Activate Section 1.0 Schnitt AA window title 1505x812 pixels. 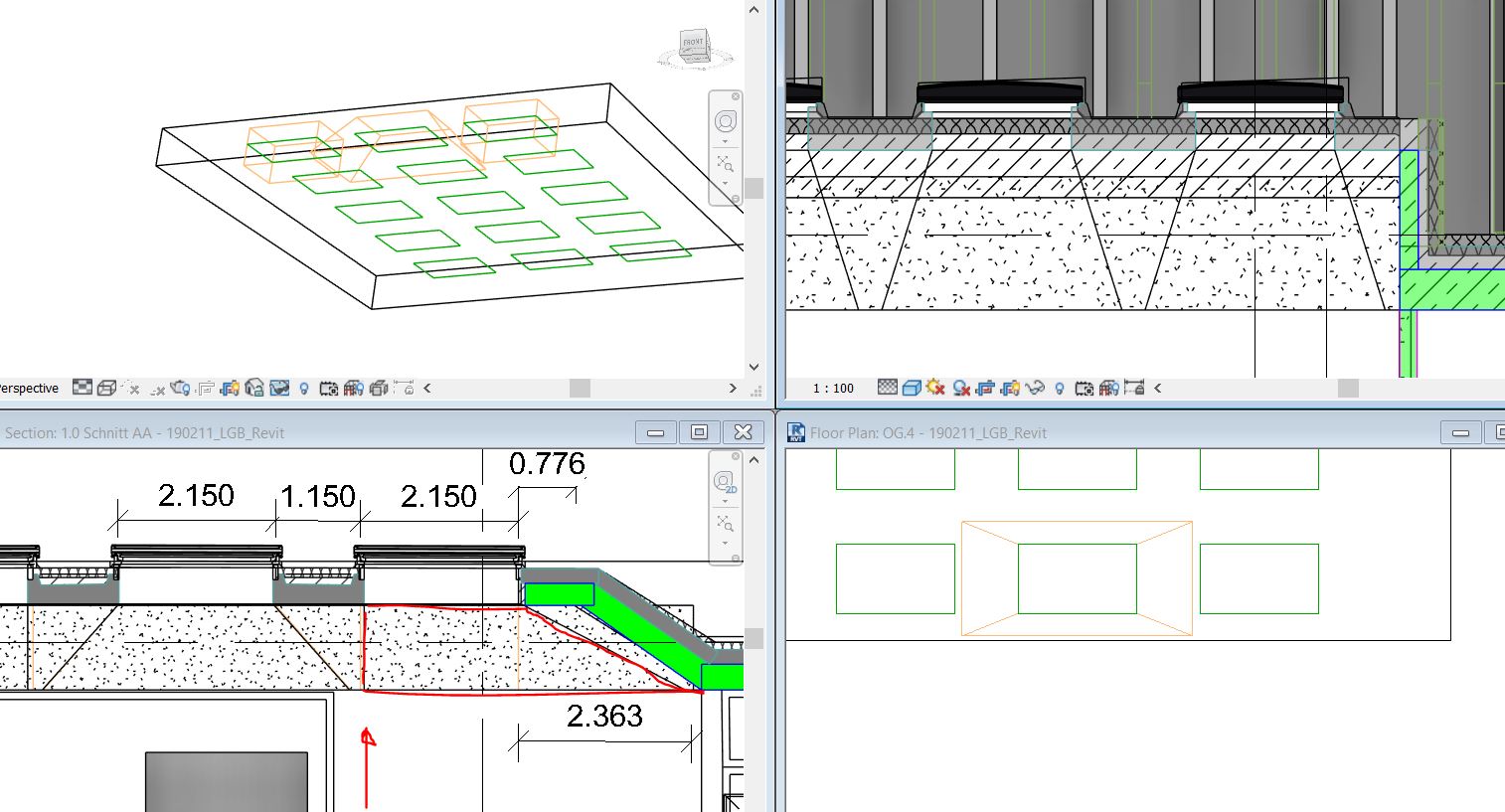click(144, 433)
